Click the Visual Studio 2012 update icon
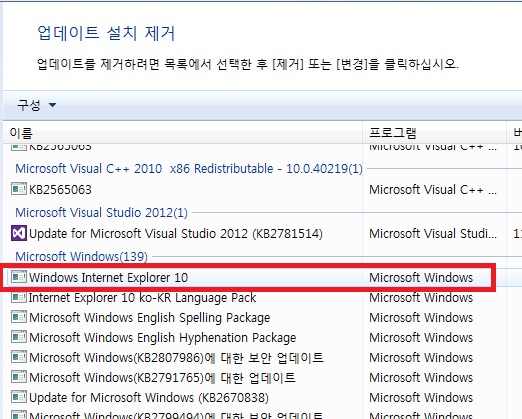Viewport: 522px width, 419px height. [18, 233]
